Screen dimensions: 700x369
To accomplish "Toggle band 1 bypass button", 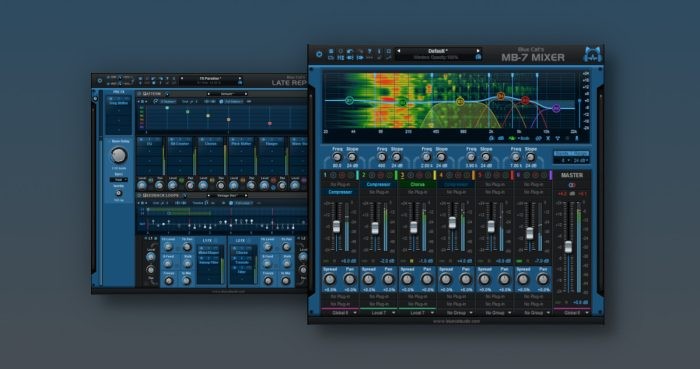I will pos(334,175).
